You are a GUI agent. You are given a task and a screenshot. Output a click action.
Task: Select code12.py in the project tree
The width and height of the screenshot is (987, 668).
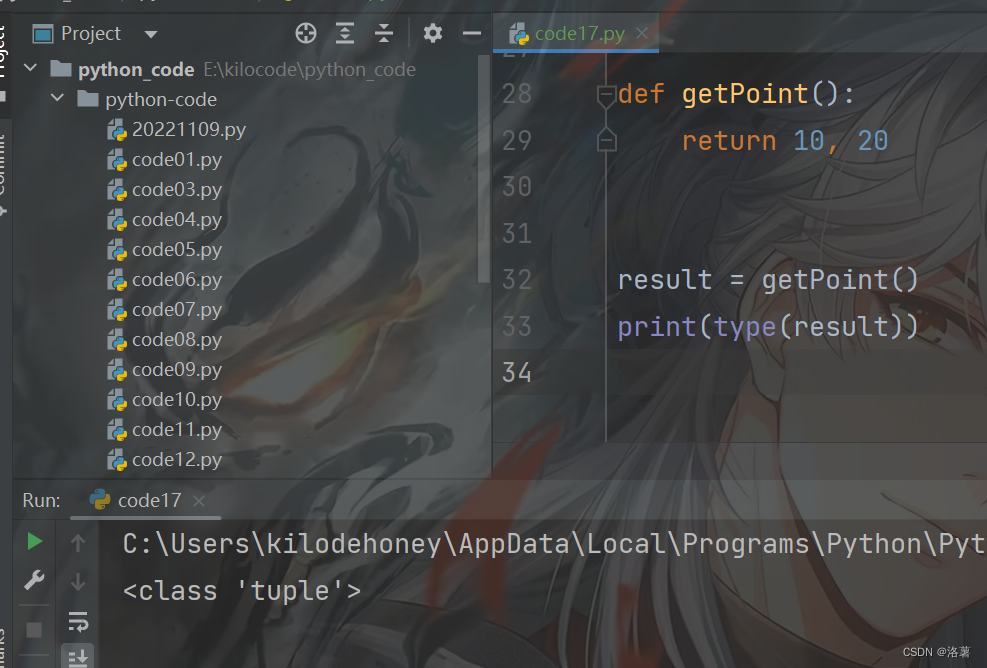[x=164, y=460]
